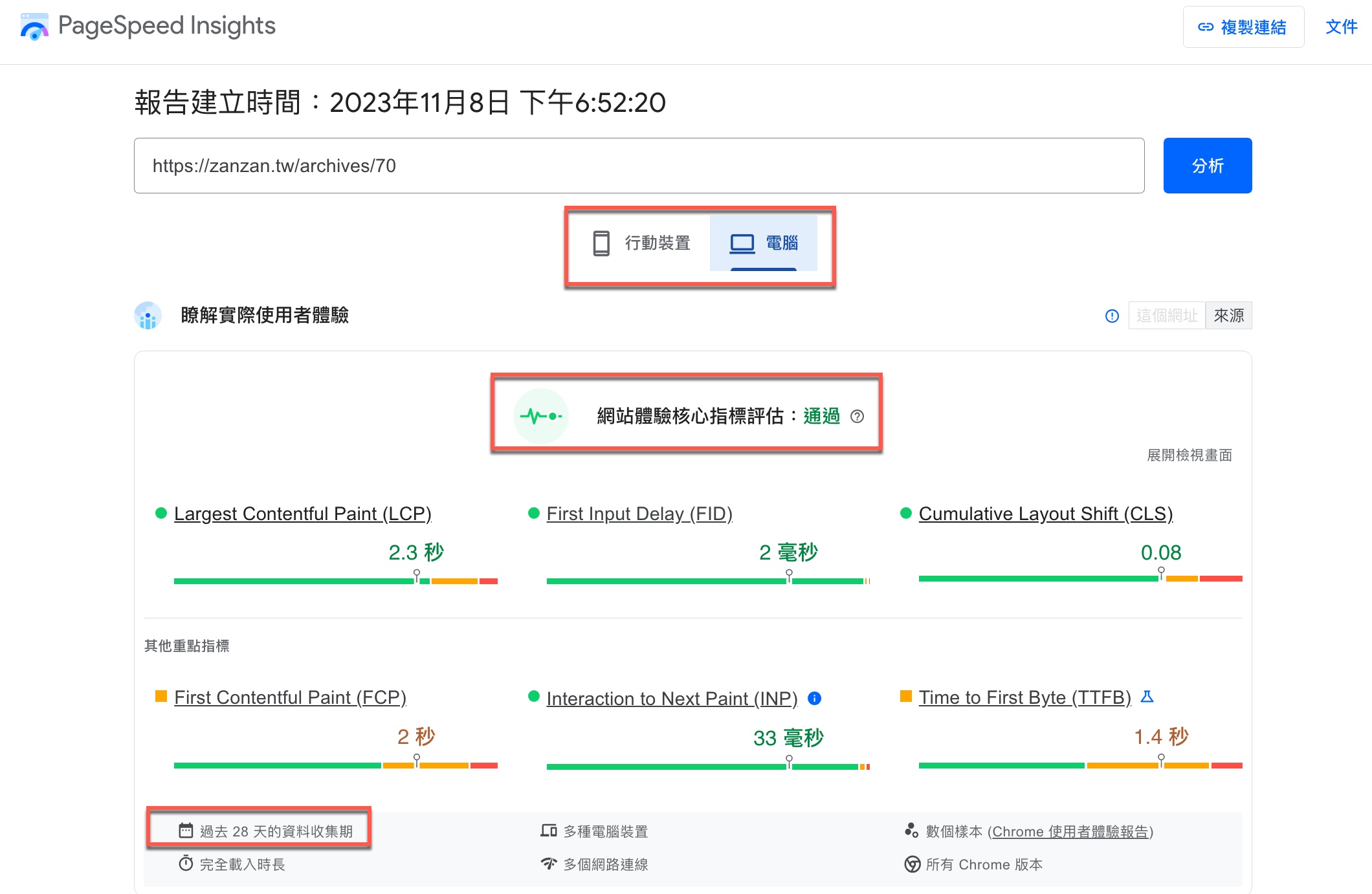Click the CLS distribution bar
Screen dimensions: 1372x894
[1080, 578]
